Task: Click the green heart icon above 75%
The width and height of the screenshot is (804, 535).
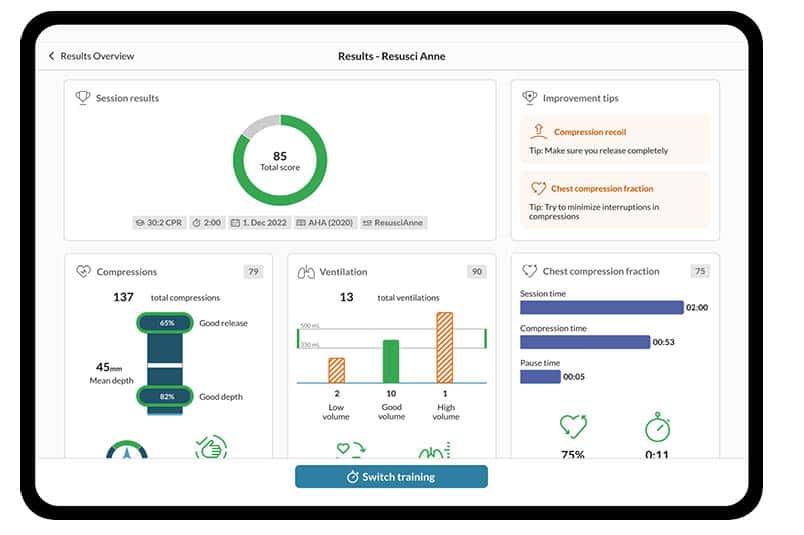Action: [573, 427]
